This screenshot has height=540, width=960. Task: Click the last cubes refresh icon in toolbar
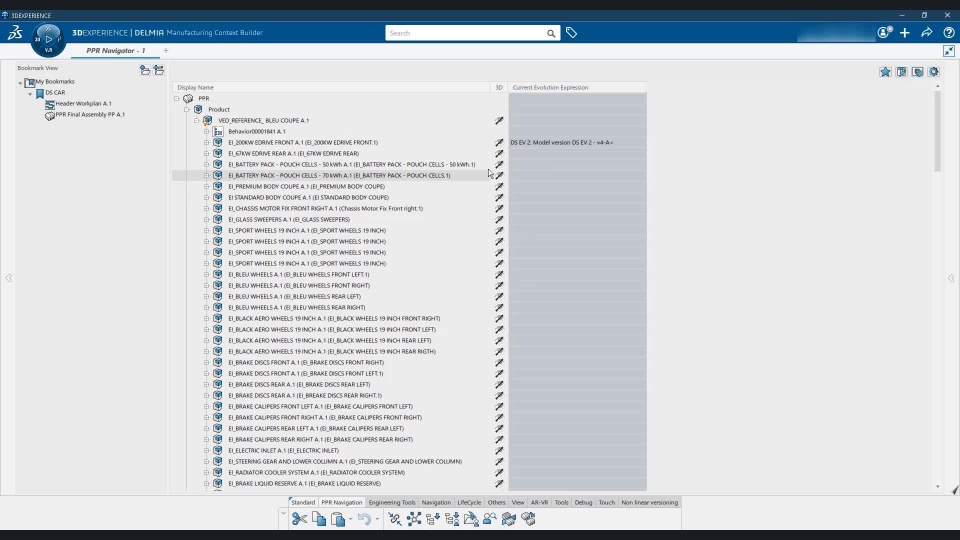[x=528, y=519]
